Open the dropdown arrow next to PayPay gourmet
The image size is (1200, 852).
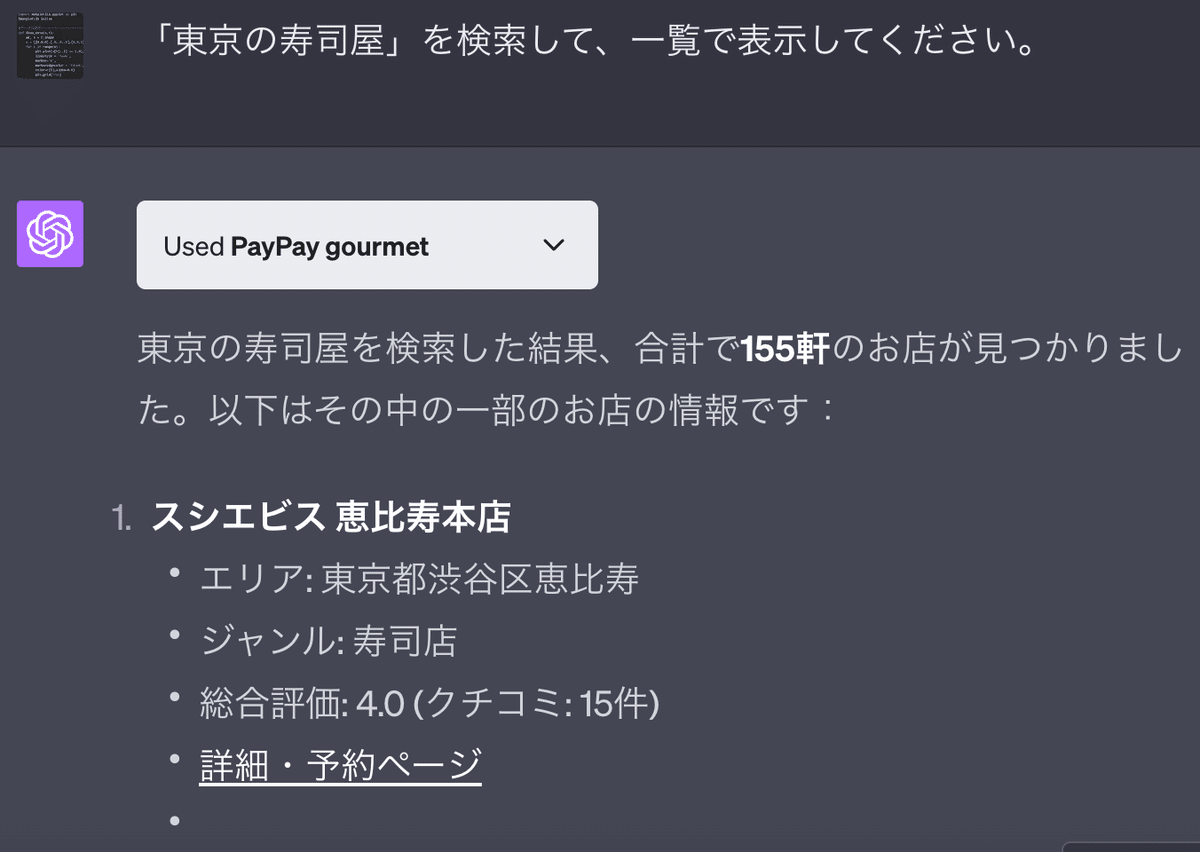click(553, 244)
